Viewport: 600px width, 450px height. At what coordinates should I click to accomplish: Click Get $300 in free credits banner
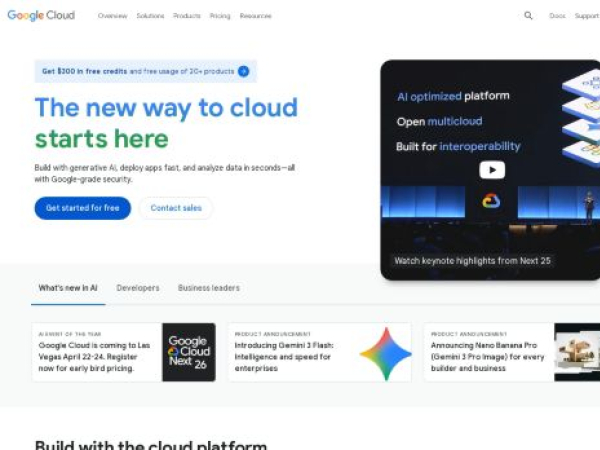(x=145, y=71)
